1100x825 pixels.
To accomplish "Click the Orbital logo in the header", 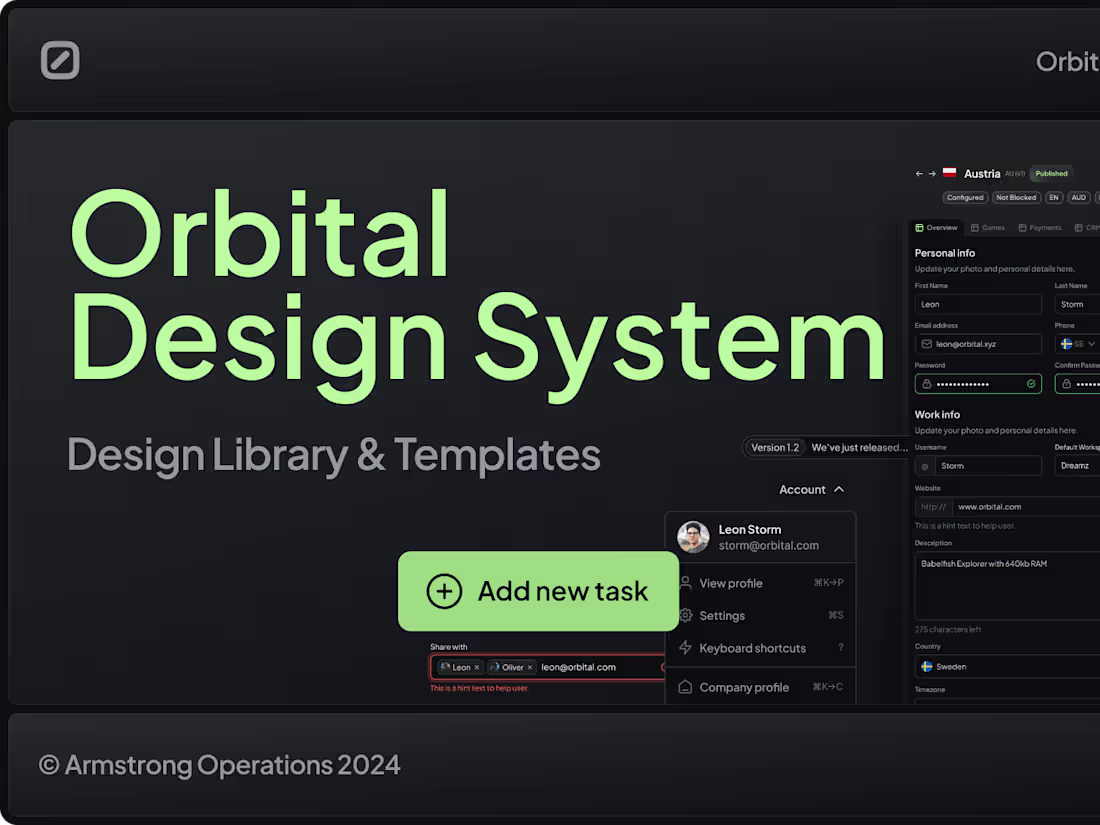I will 60,60.
